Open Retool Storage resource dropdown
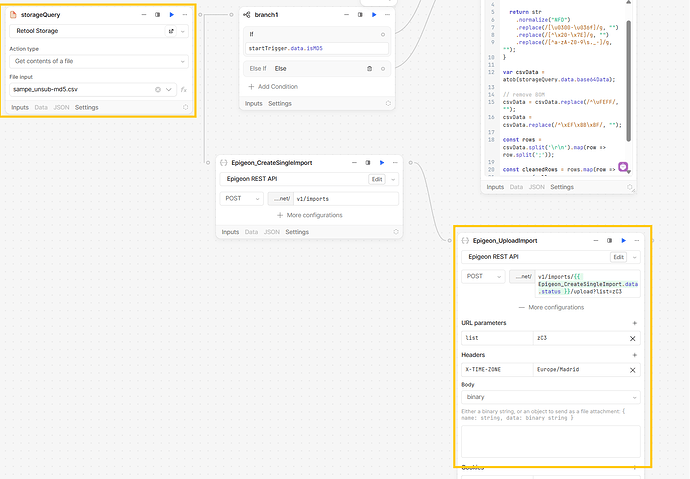The height and width of the screenshot is (479, 690). point(183,31)
